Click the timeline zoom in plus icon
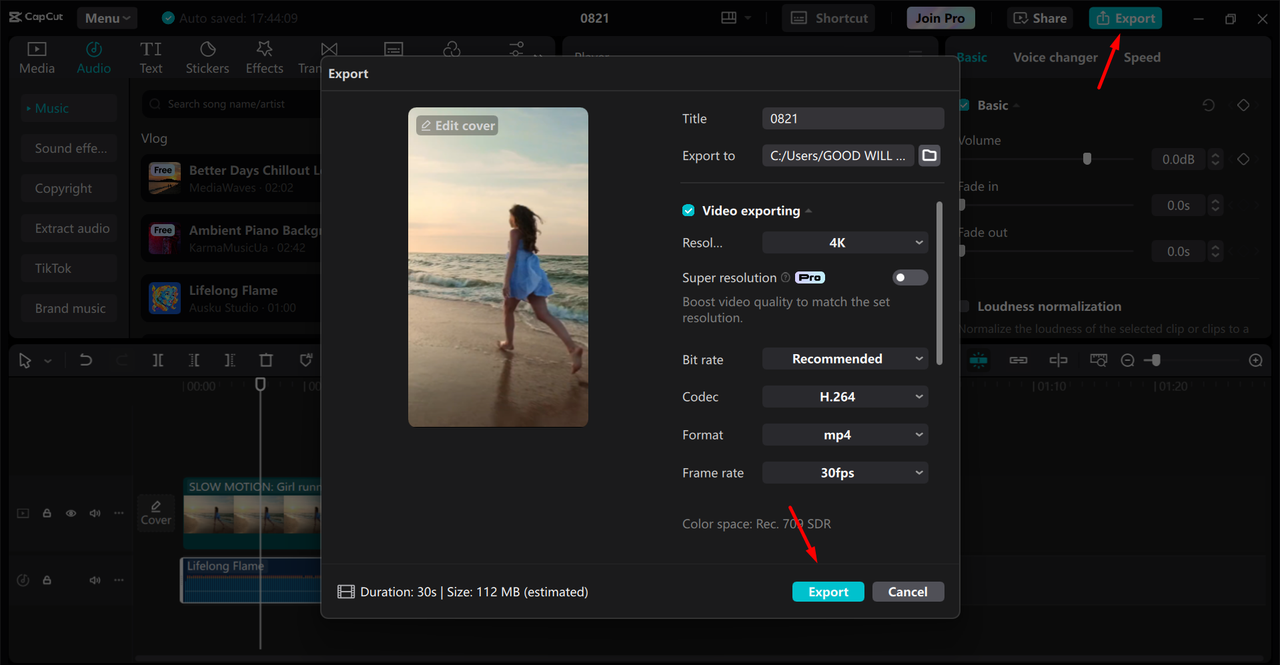 tap(1256, 360)
